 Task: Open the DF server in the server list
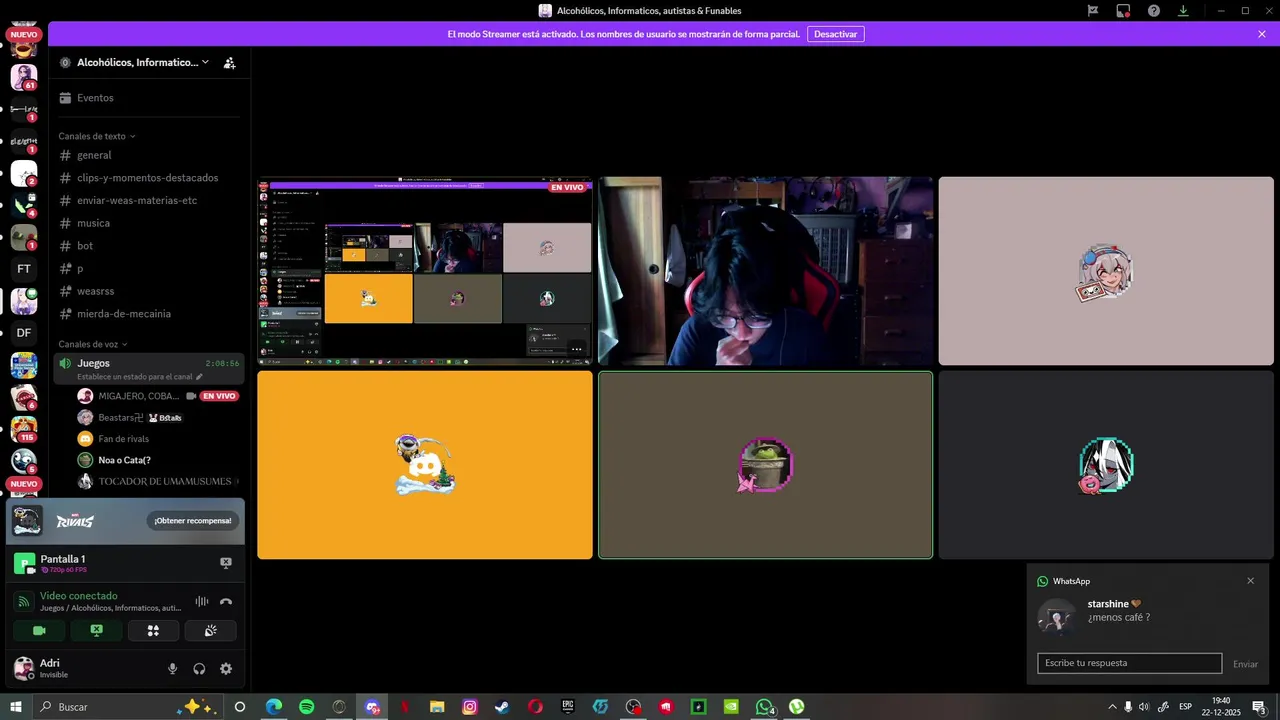click(x=24, y=333)
